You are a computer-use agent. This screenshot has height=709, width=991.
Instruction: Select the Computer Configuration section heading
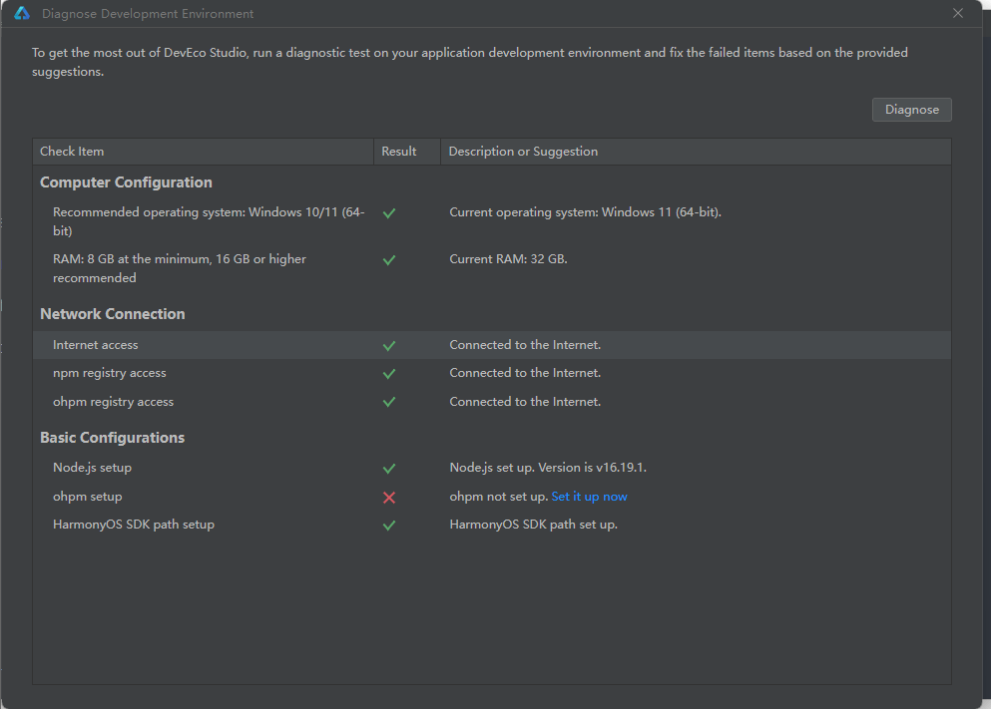point(126,183)
